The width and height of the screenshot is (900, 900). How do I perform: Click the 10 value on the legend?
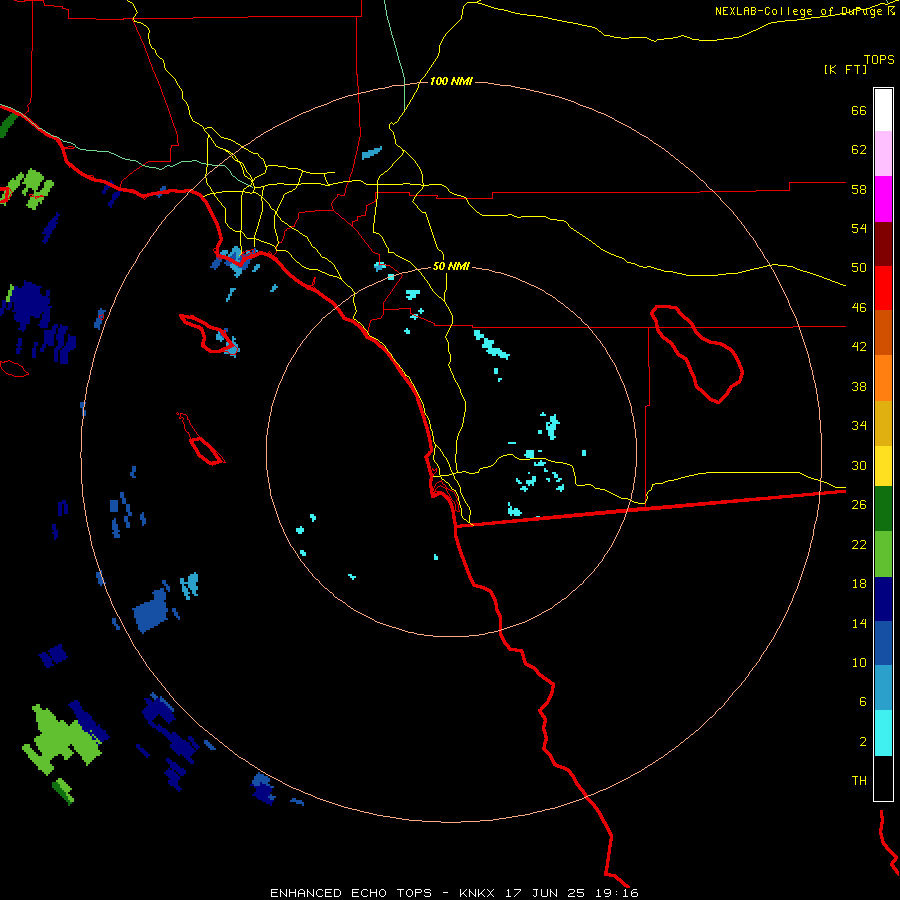tap(859, 662)
